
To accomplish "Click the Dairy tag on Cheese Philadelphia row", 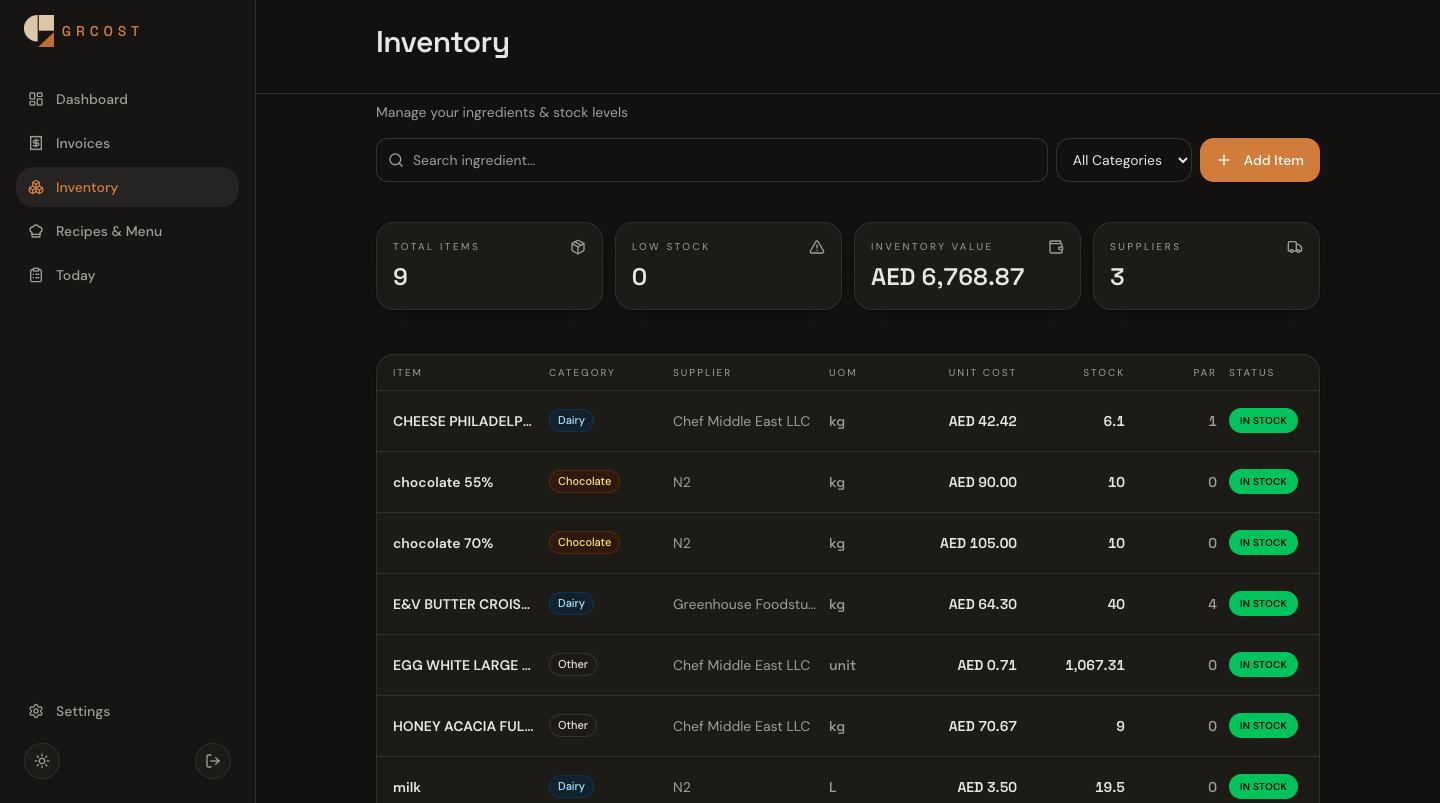I will click(x=571, y=421).
